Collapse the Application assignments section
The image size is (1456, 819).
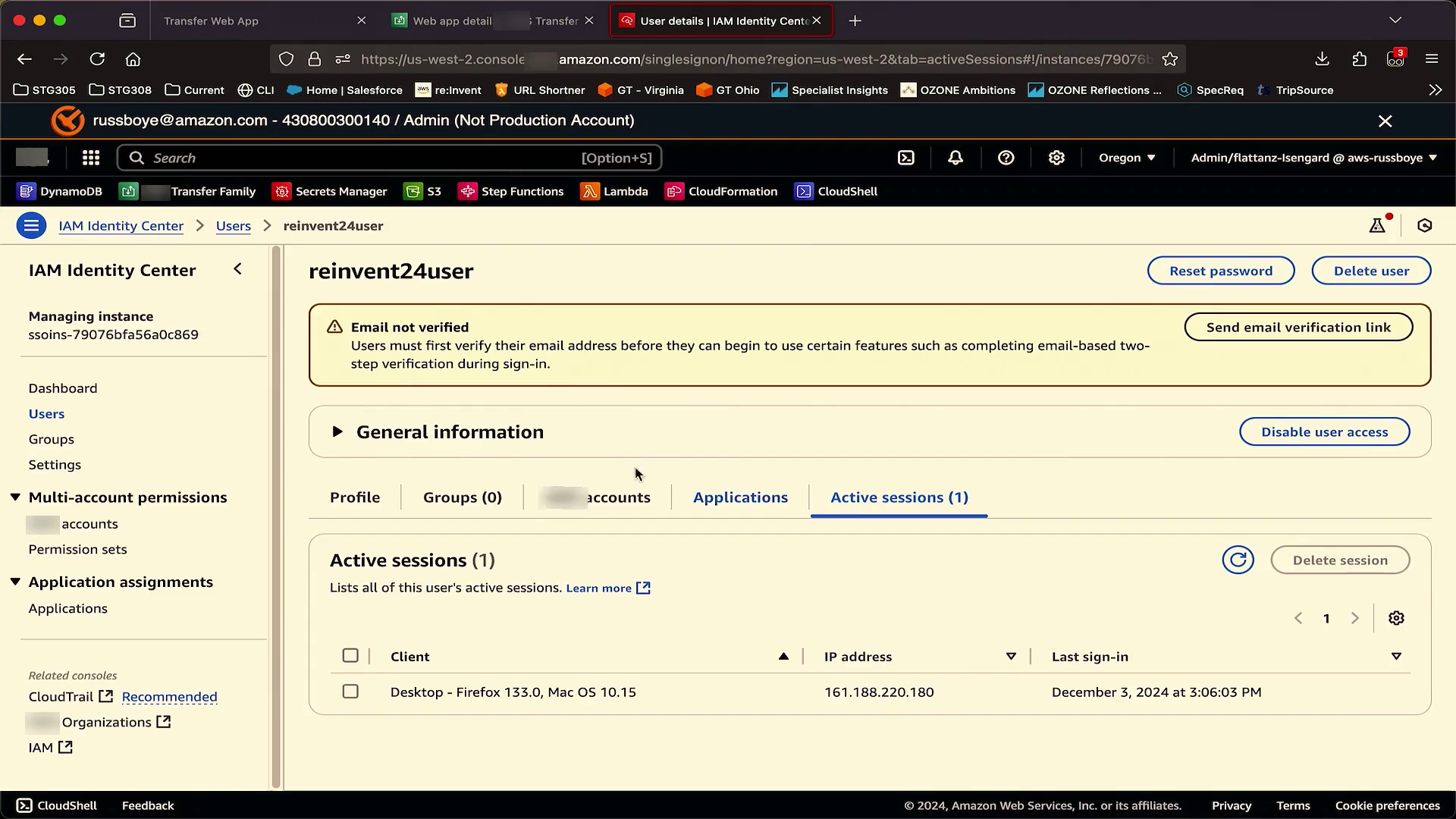click(x=15, y=582)
